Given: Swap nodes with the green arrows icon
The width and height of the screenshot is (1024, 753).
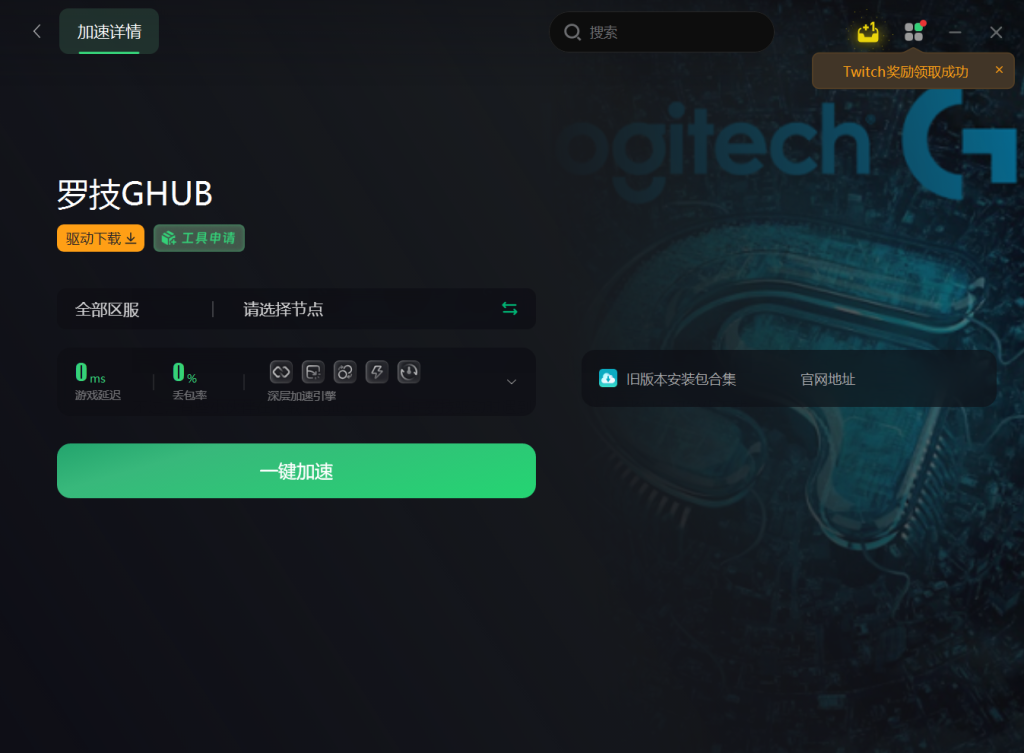Looking at the screenshot, I should [x=509, y=308].
